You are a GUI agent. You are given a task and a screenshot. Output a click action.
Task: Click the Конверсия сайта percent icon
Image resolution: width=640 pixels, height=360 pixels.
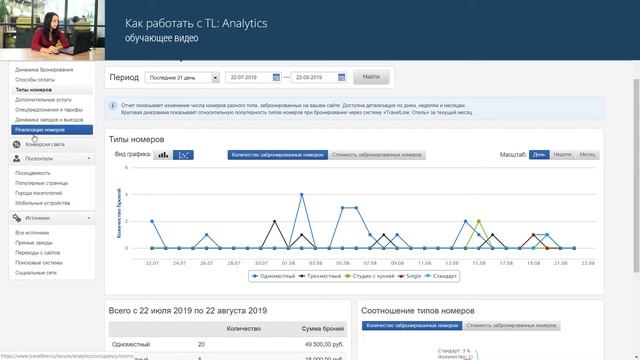click(x=17, y=144)
